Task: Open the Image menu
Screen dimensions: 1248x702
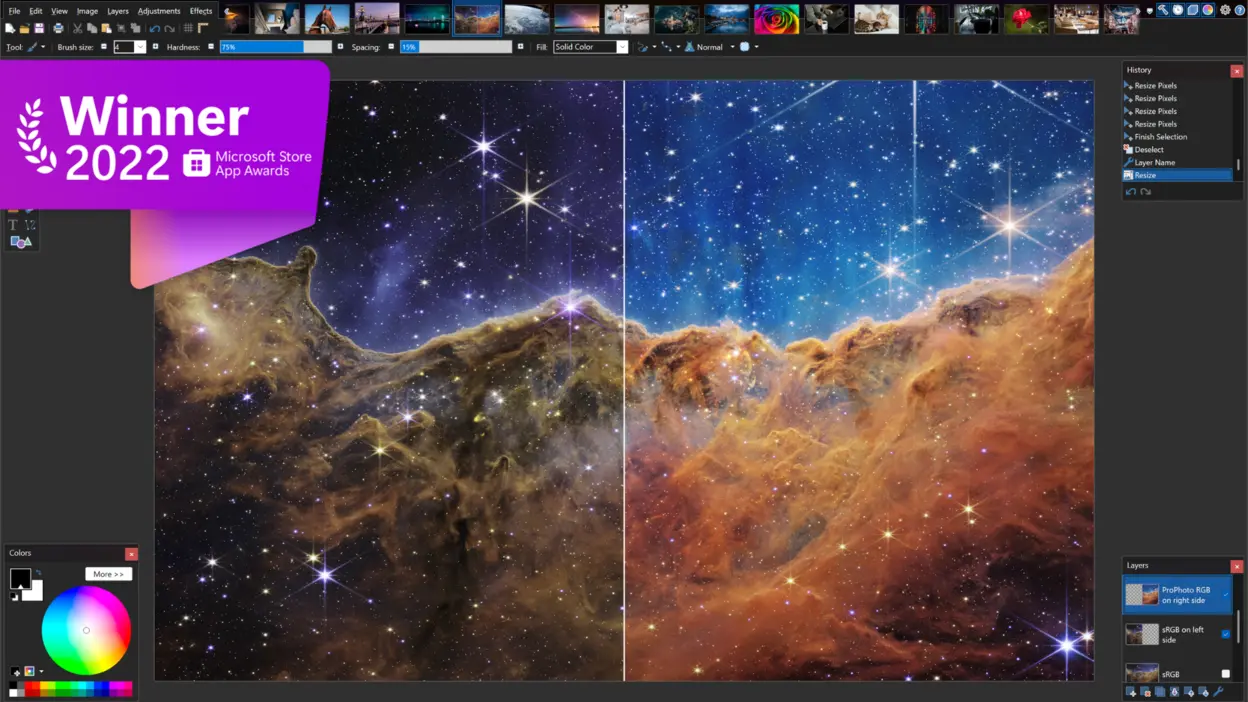Action: pos(88,11)
